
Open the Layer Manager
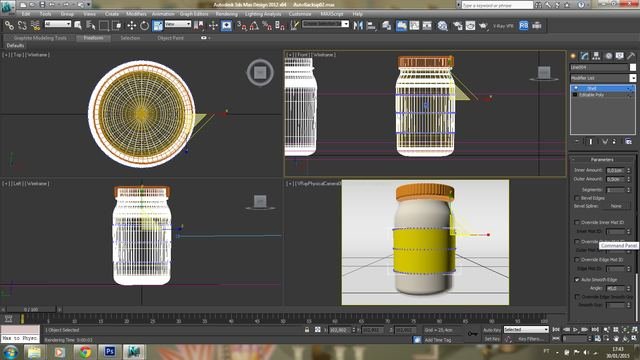(x=387, y=26)
